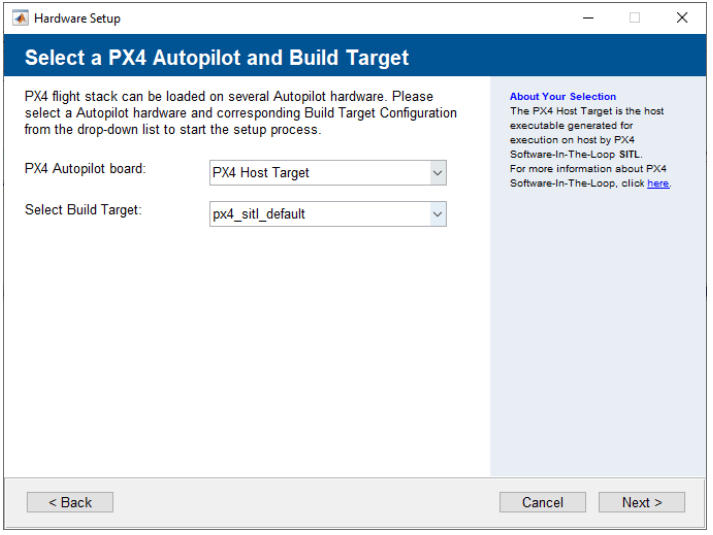Click the 'About Your Selection' heading
The image size is (713, 535).
pyautogui.click(x=563, y=96)
